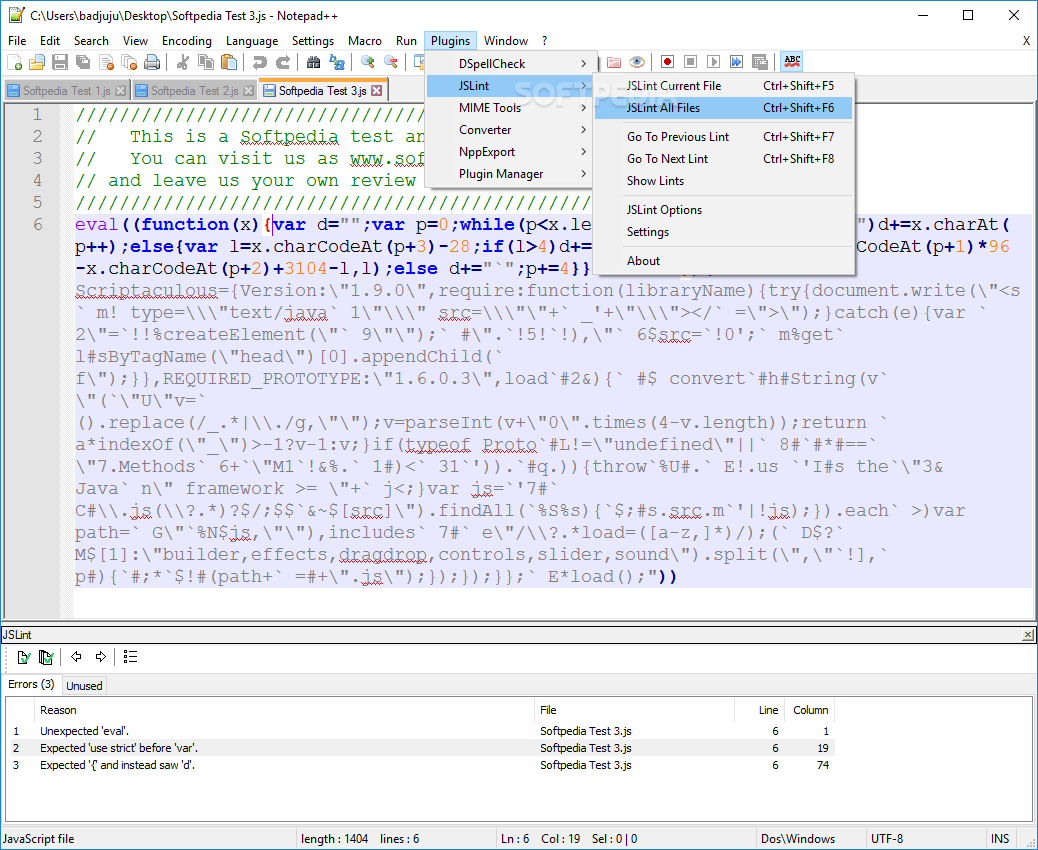
Task: Open the Language menu
Action: tap(252, 41)
